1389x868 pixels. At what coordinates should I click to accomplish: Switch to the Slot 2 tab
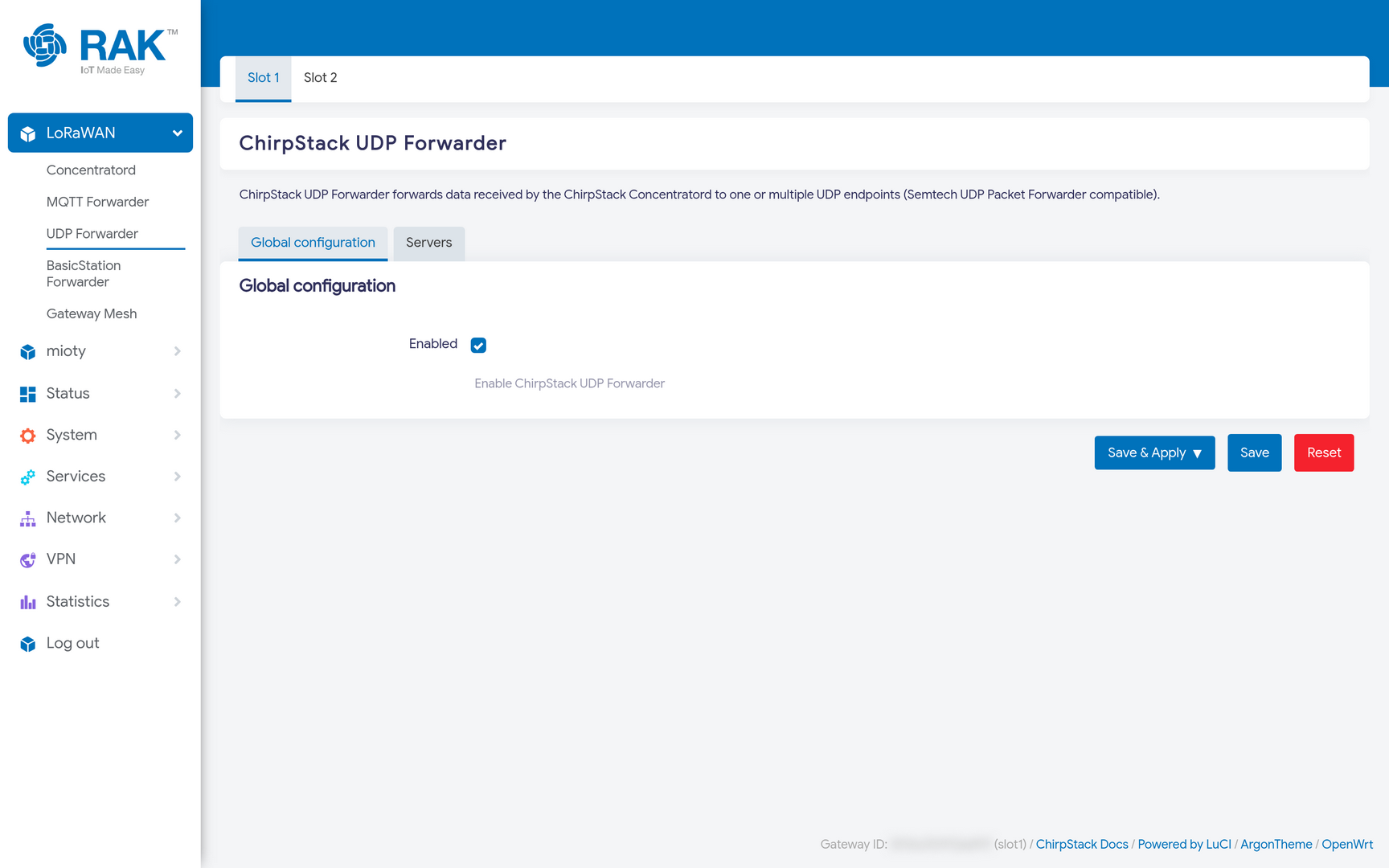(320, 78)
